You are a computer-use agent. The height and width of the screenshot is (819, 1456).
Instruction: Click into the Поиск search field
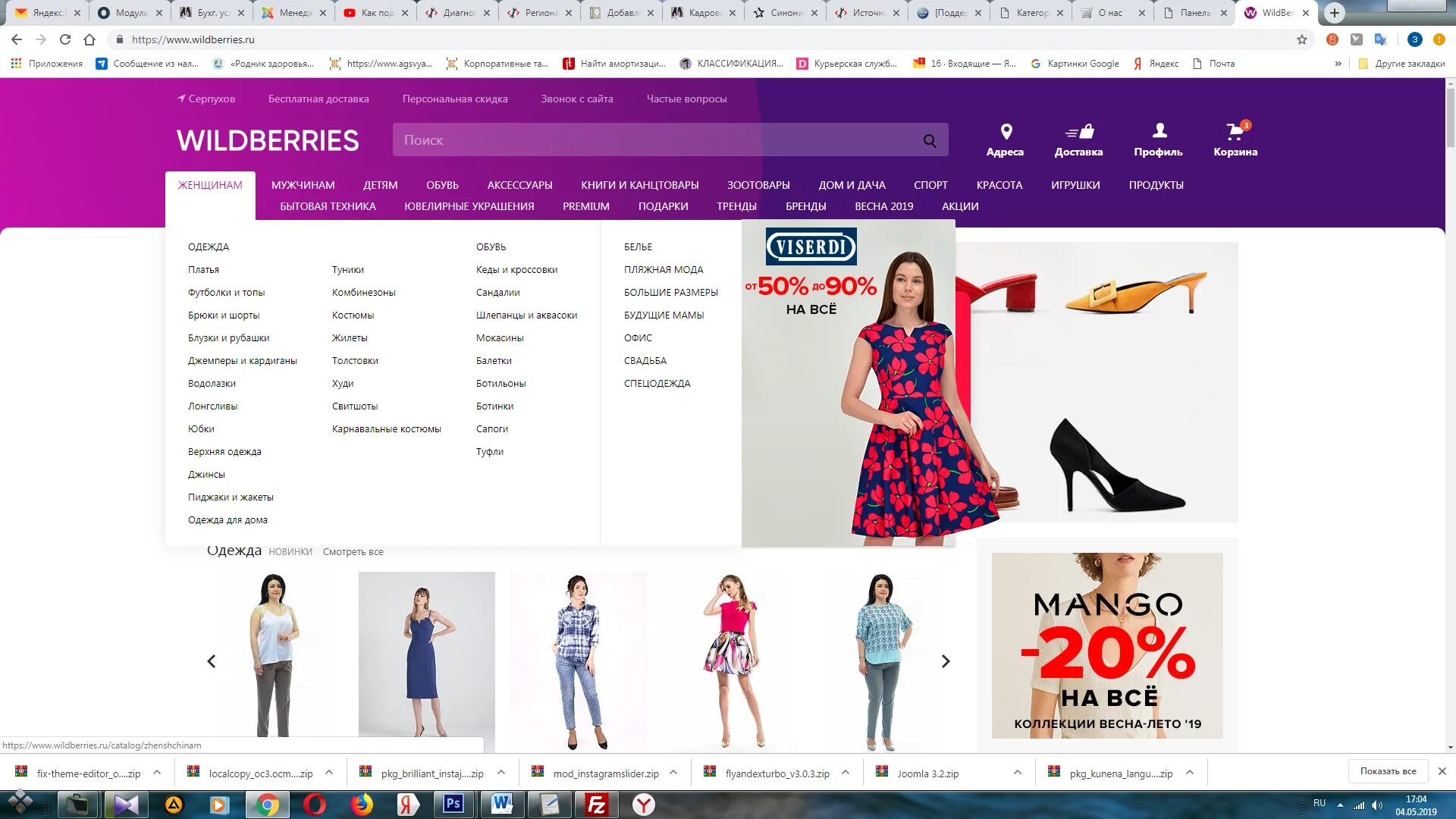652,140
